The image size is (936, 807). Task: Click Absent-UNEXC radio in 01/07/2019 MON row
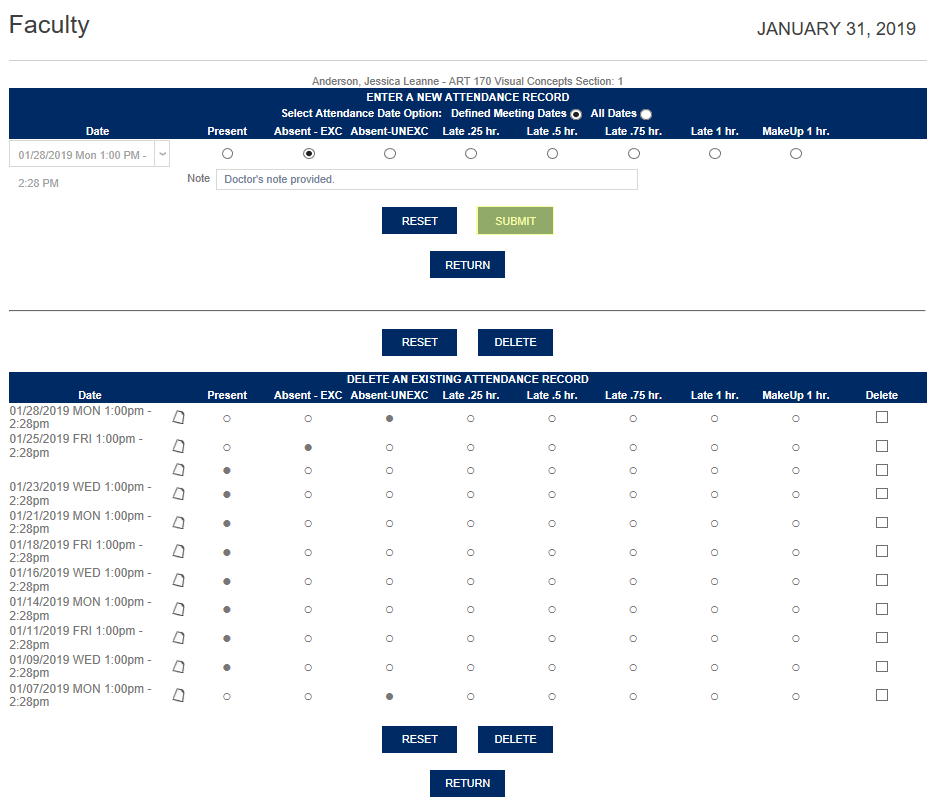[x=389, y=697]
